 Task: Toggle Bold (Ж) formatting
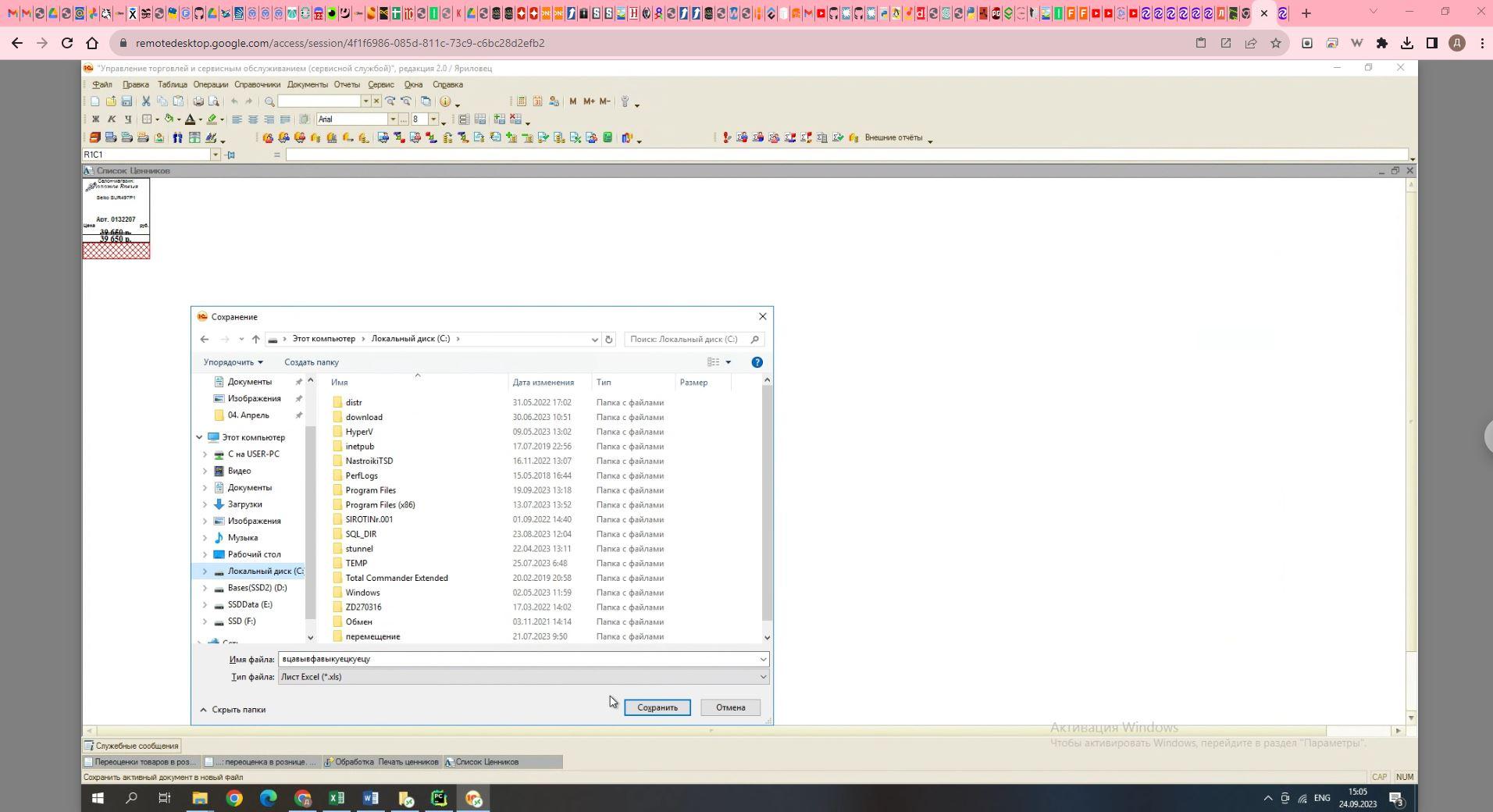point(95,119)
